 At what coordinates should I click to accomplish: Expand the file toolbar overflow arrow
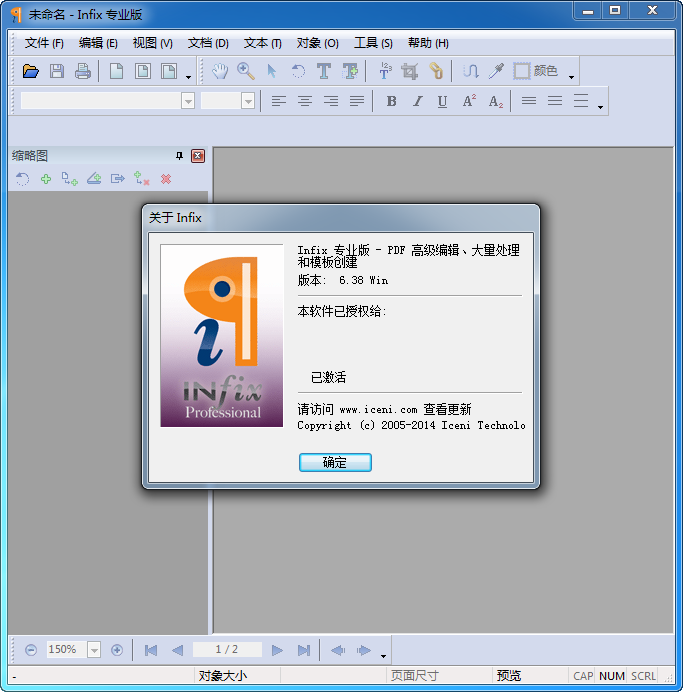point(188,77)
